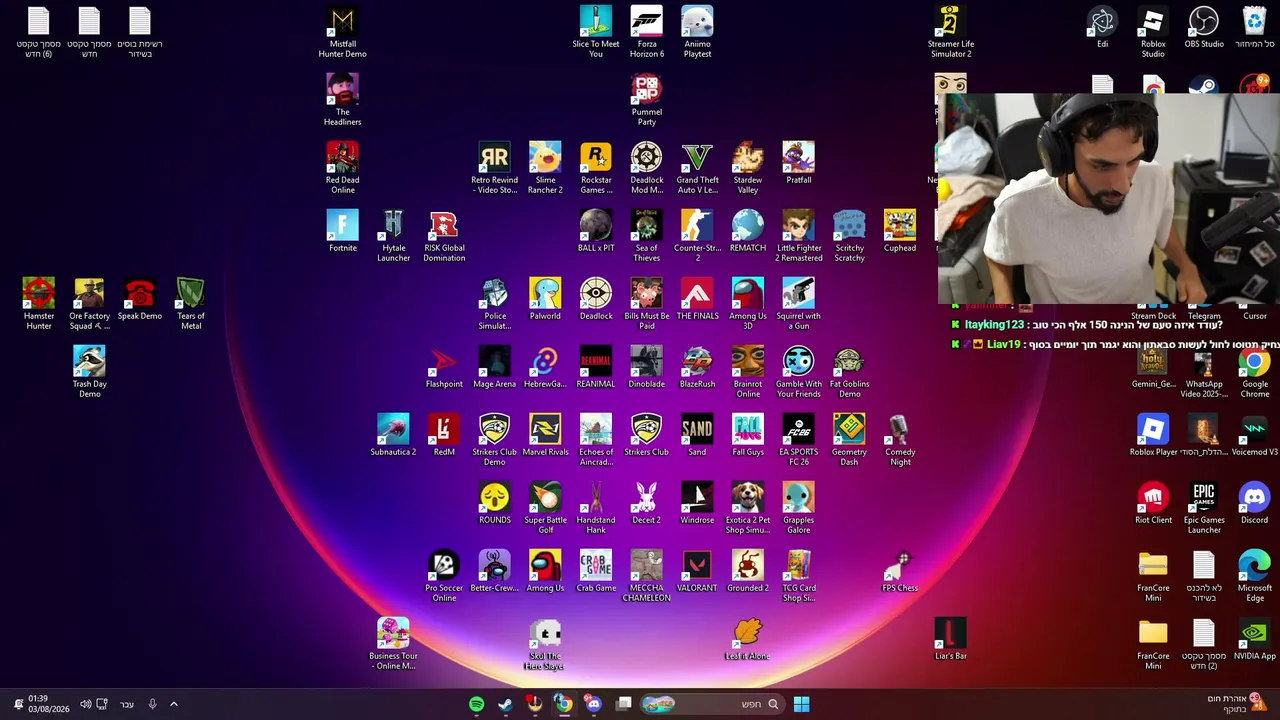
Task: Select the Microsoft Edge desktop shortcut
Action: pos(1254,576)
